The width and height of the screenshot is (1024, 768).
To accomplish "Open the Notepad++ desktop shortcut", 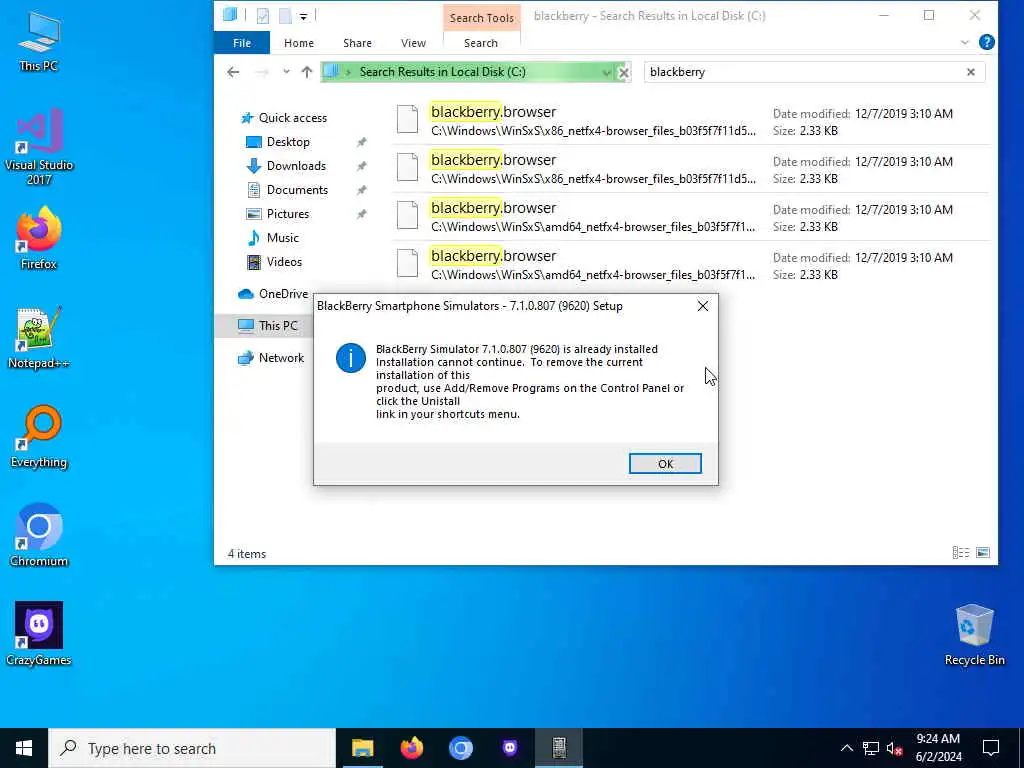I will coord(39,337).
